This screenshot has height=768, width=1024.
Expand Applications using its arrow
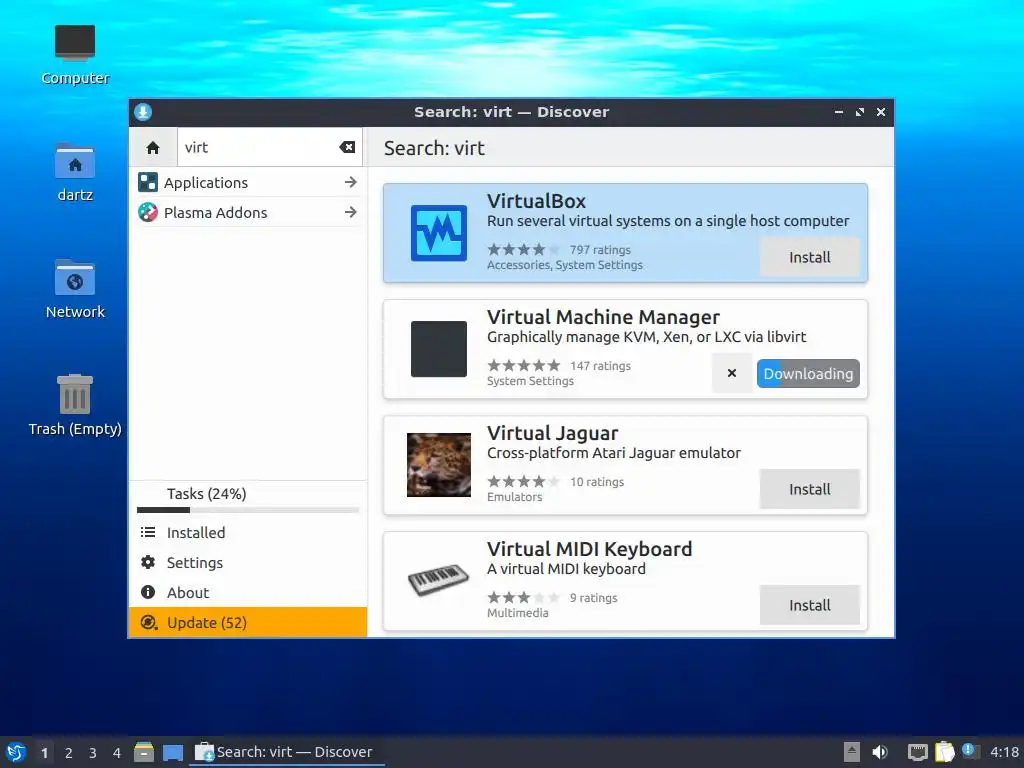351,182
